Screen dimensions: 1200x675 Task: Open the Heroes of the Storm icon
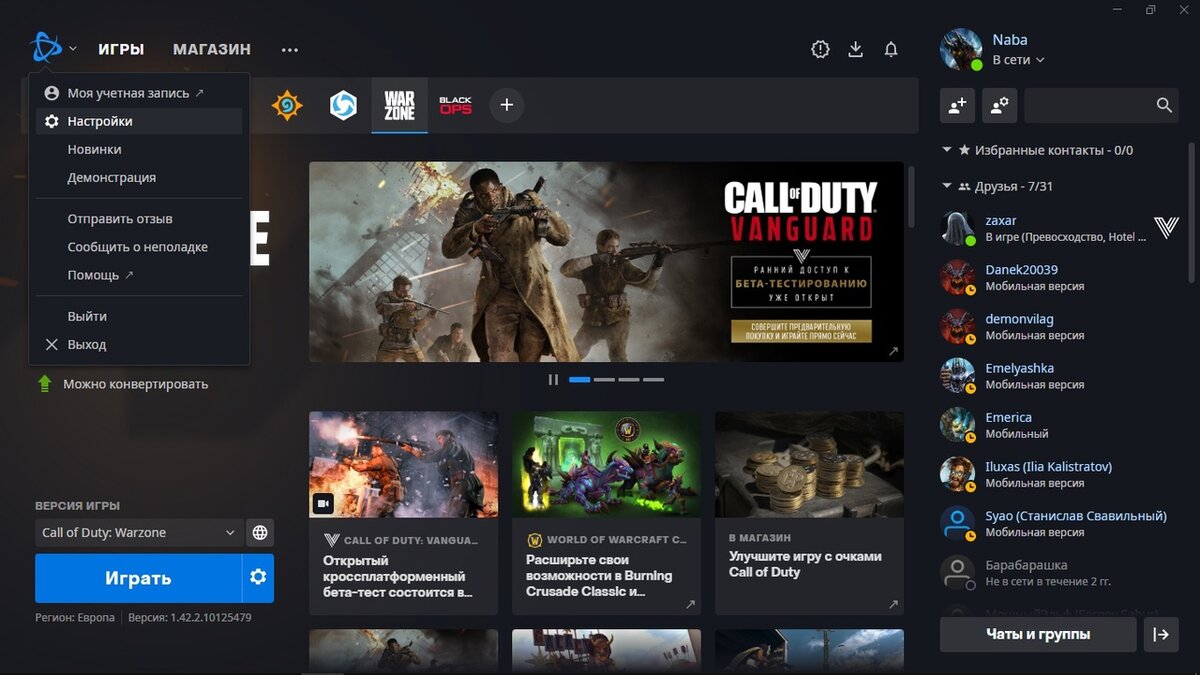point(343,105)
